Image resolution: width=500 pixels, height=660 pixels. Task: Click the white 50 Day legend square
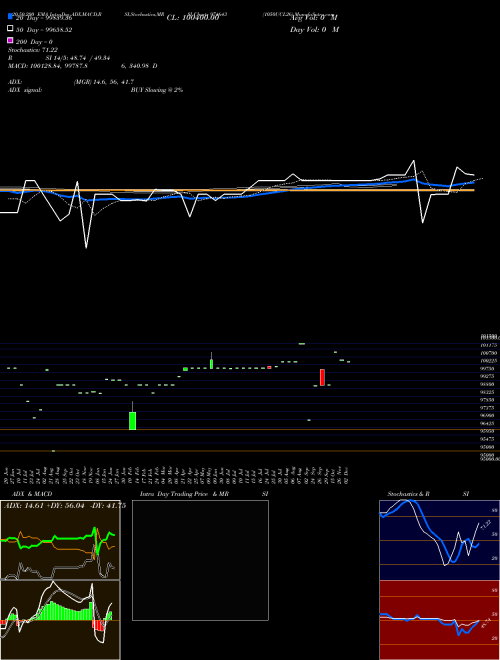coord(10,29)
